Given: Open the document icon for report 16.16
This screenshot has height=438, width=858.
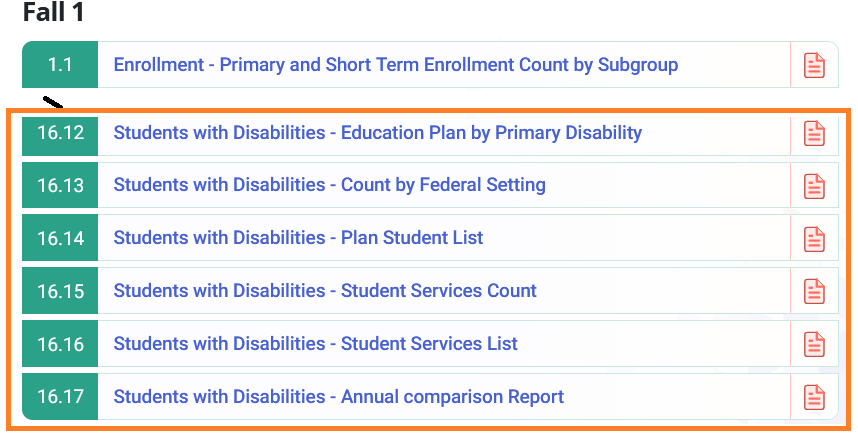Looking at the screenshot, I should [x=814, y=344].
